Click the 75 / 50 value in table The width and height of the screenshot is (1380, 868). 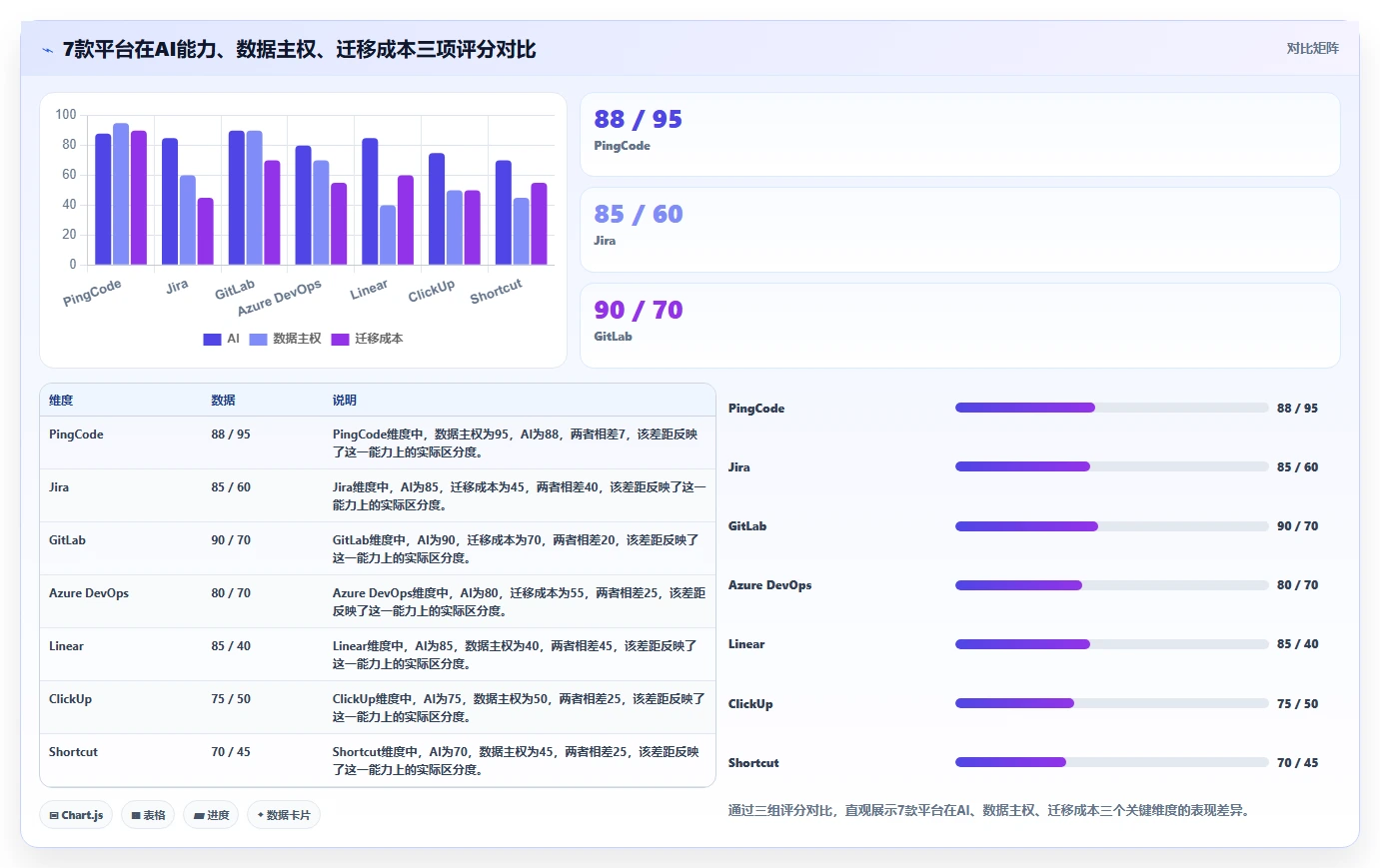coord(231,699)
